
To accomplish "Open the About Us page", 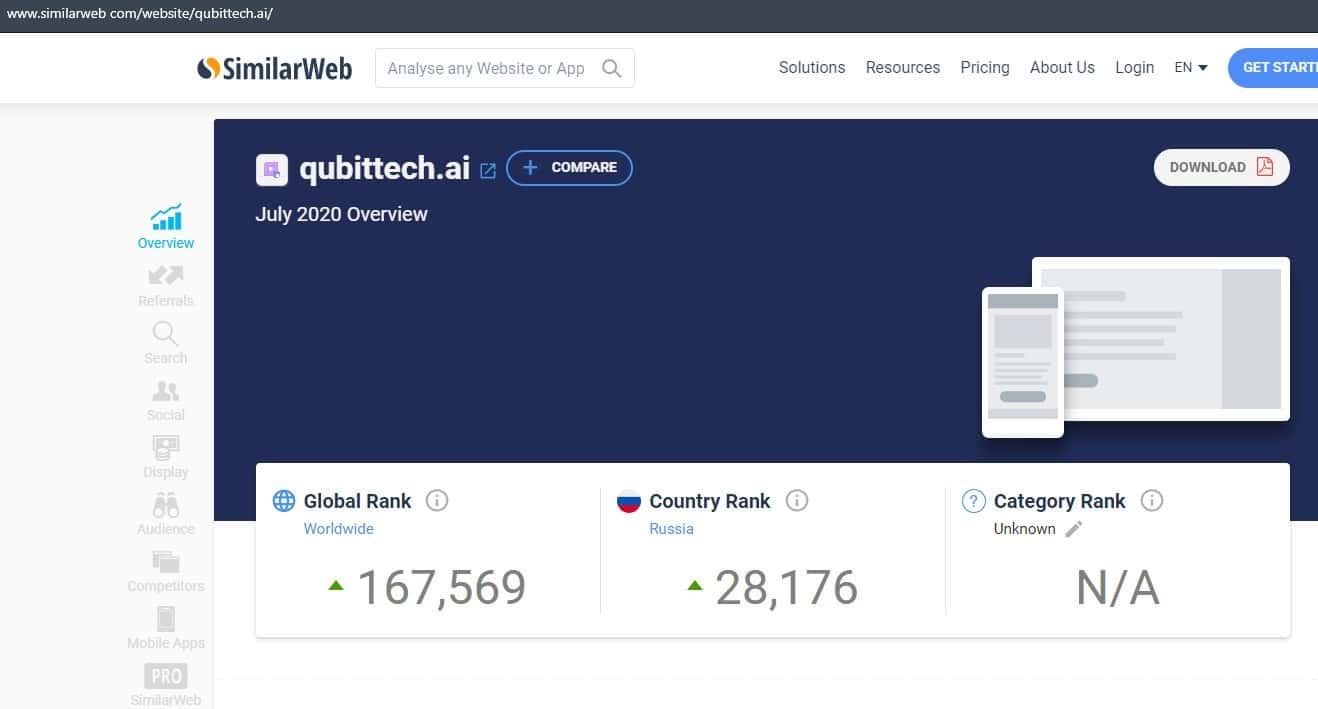I will coord(1062,68).
